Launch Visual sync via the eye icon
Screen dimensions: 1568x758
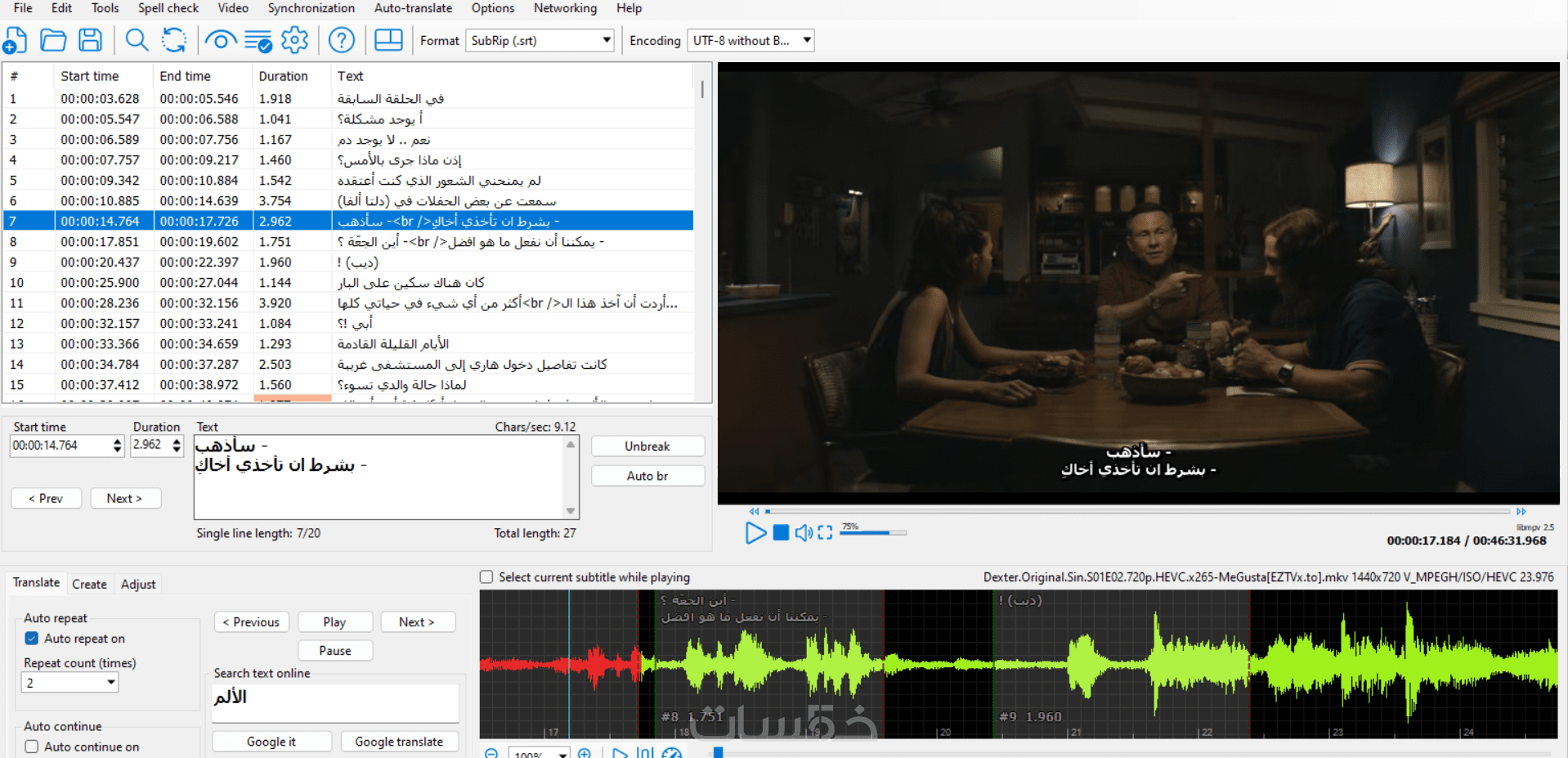220,40
